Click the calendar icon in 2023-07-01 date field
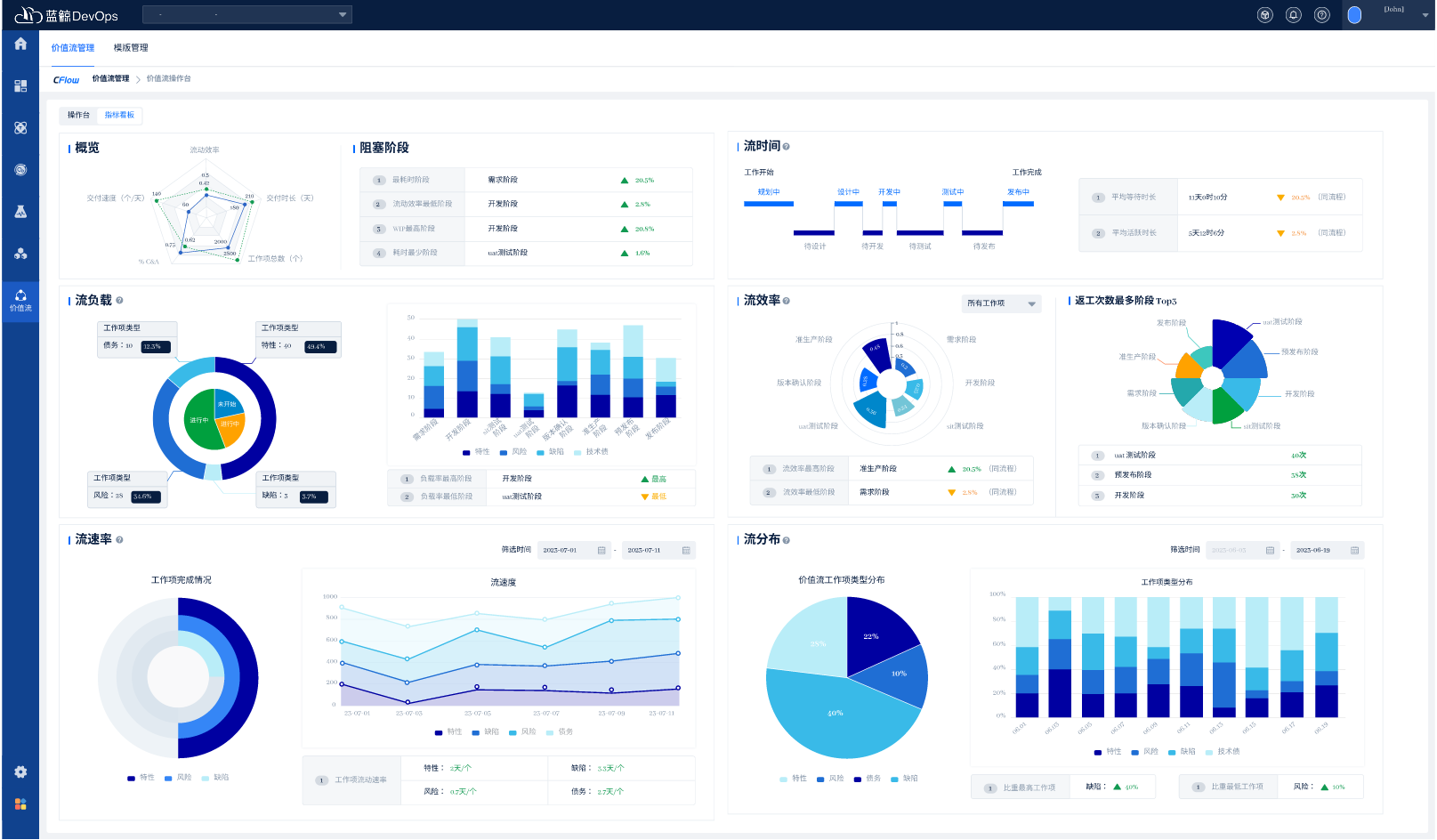1437x840 pixels. [601, 551]
